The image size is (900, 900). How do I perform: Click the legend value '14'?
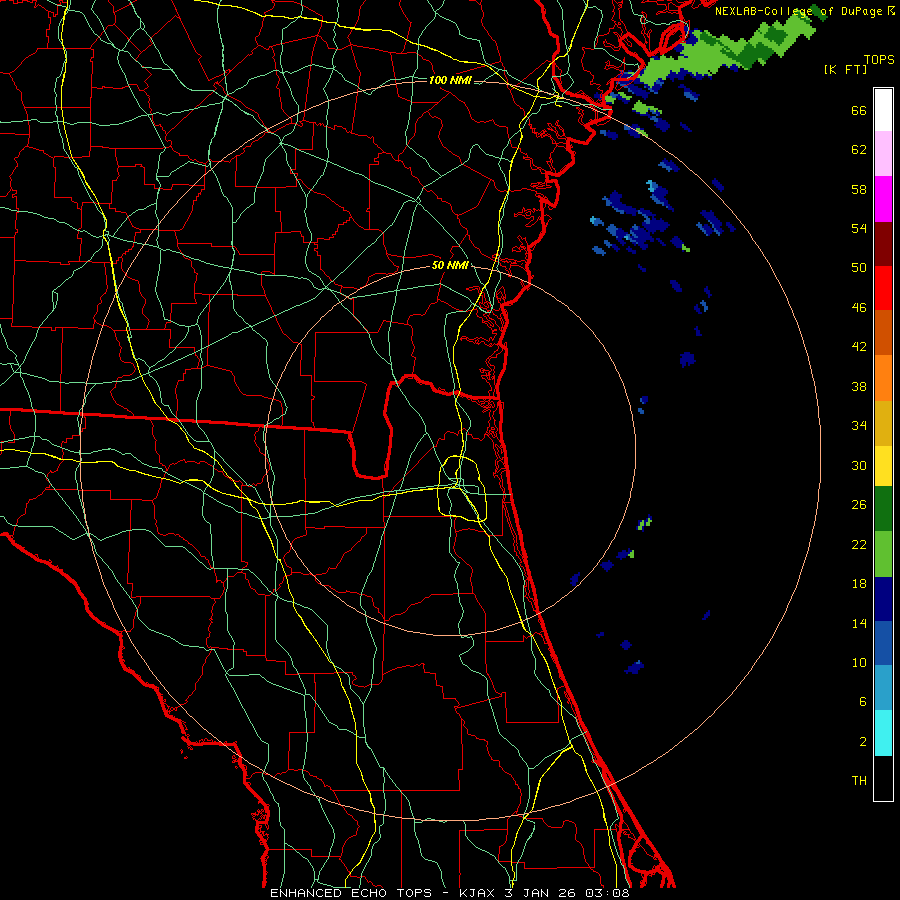[859, 623]
